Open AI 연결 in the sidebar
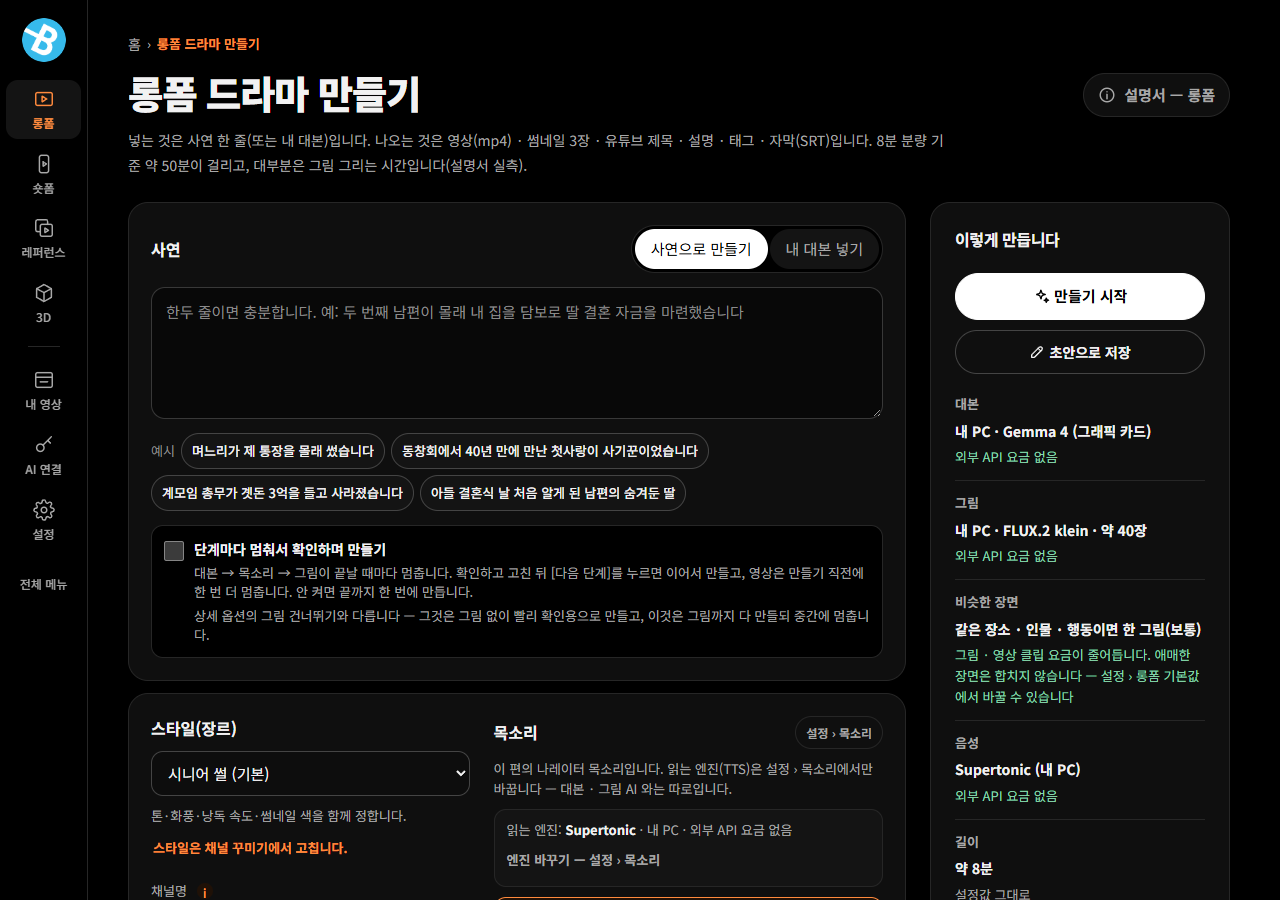The height and width of the screenshot is (900, 1280). coord(43,456)
